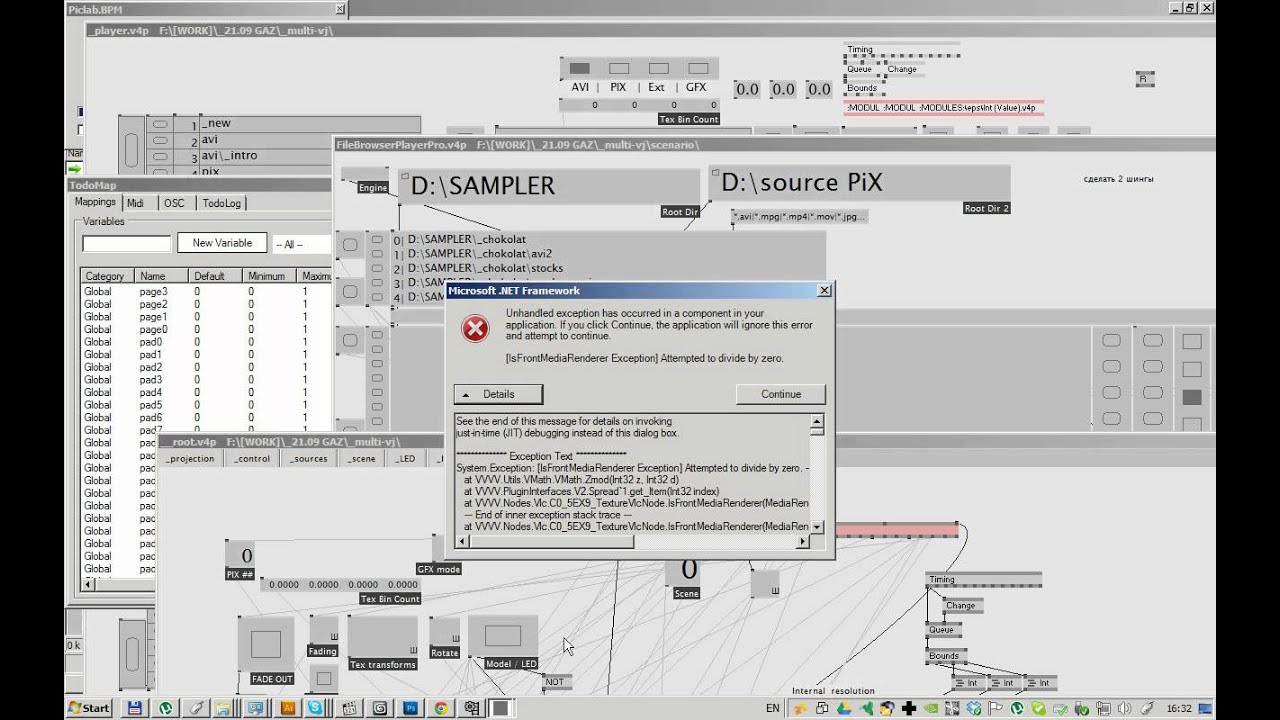
Task: Open the _sources tab in root patch
Action: 309,459
